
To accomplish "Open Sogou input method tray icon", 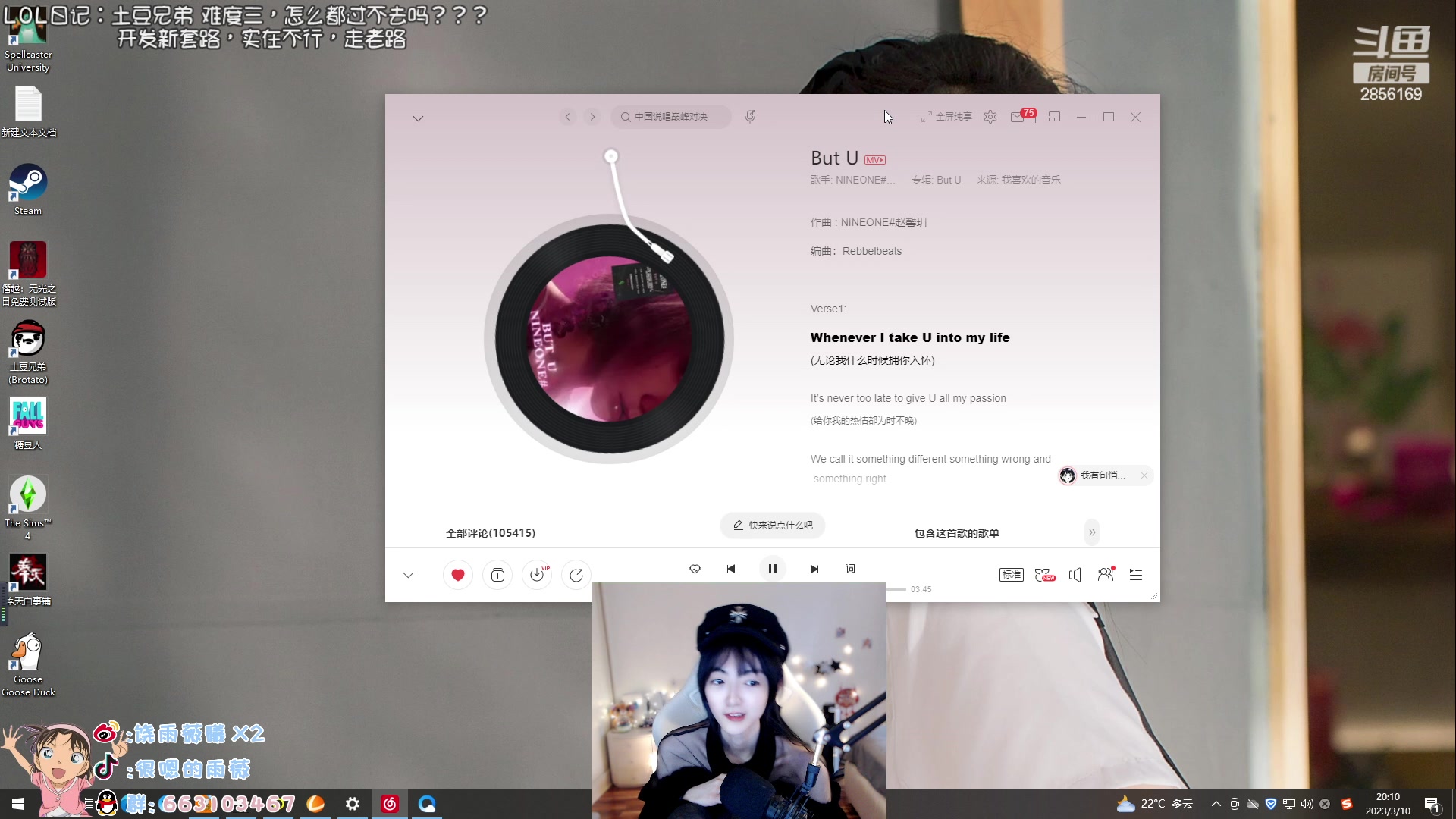I will tap(1347, 804).
